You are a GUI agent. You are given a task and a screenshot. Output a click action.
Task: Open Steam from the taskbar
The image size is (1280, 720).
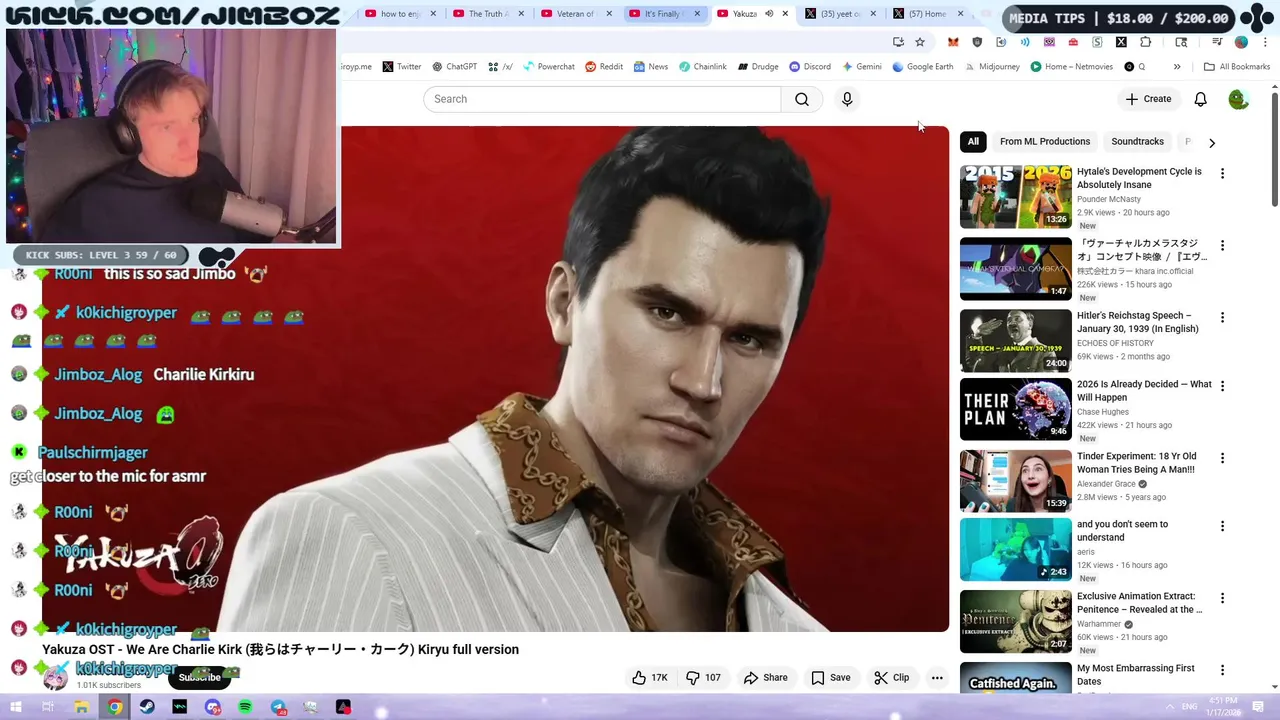[x=147, y=707]
